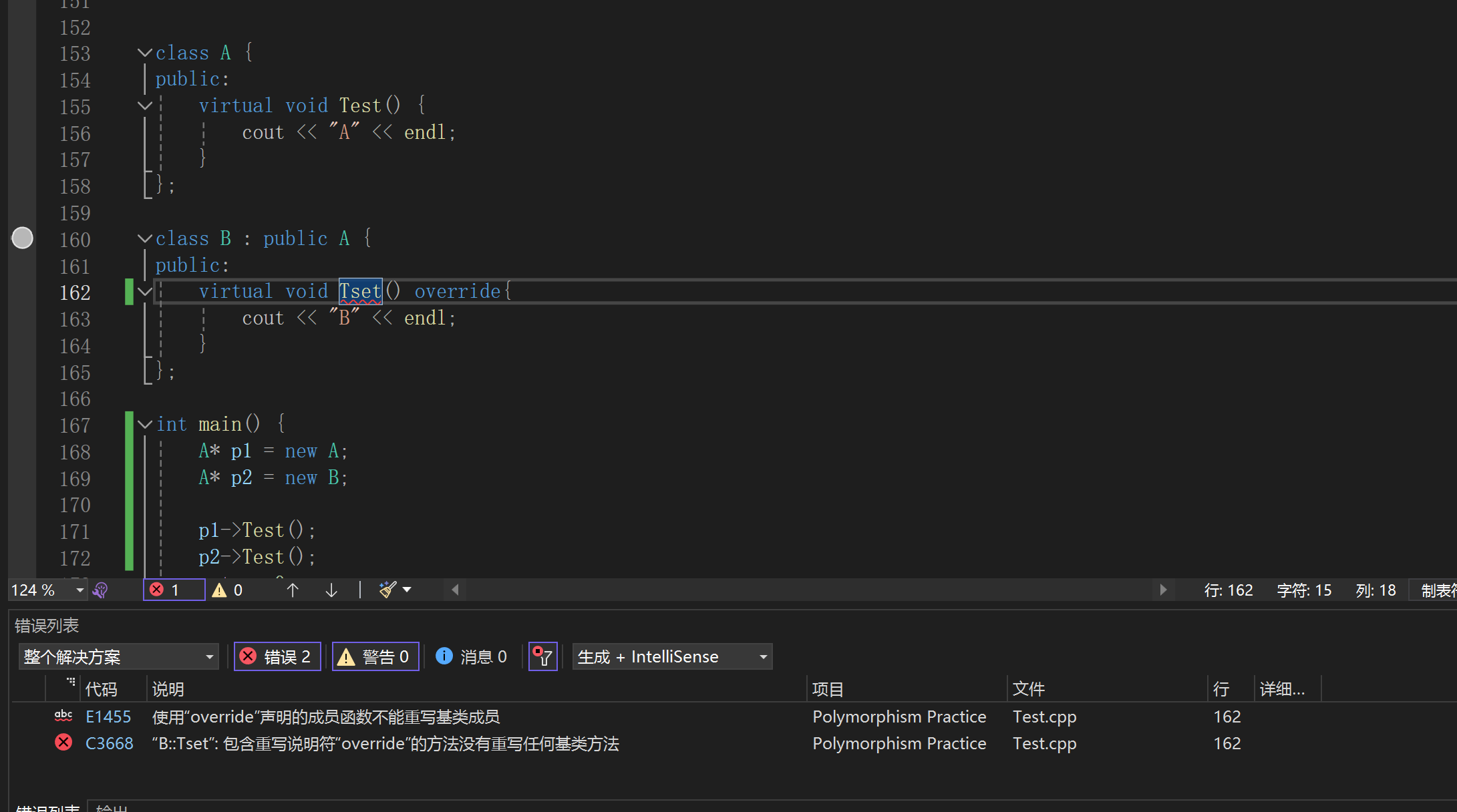Collapse the main function fold chevron
The image size is (1457, 812).
pos(144,425)
